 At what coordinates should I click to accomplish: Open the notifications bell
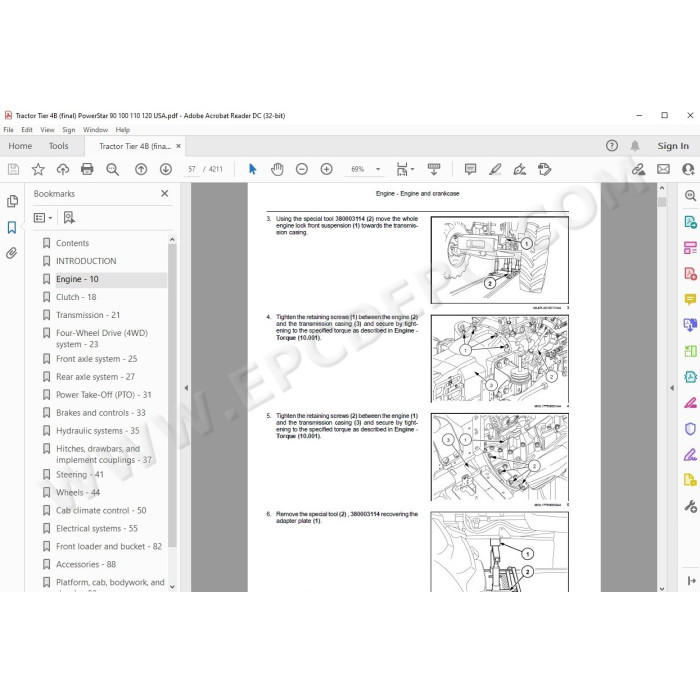click(x=635, y=146)
